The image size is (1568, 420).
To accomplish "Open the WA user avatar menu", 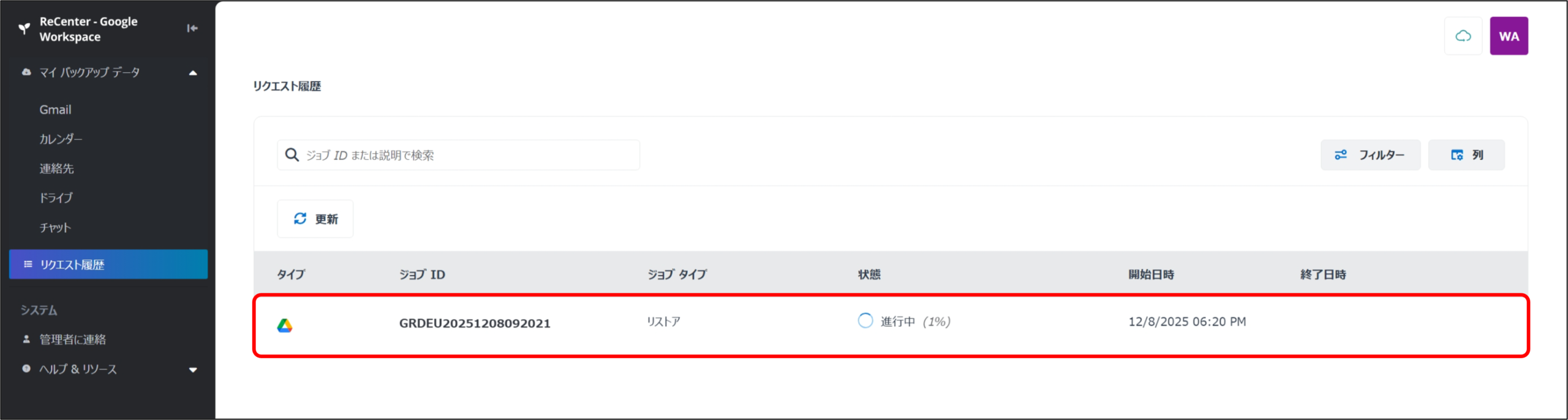I will click(1508, 36).
